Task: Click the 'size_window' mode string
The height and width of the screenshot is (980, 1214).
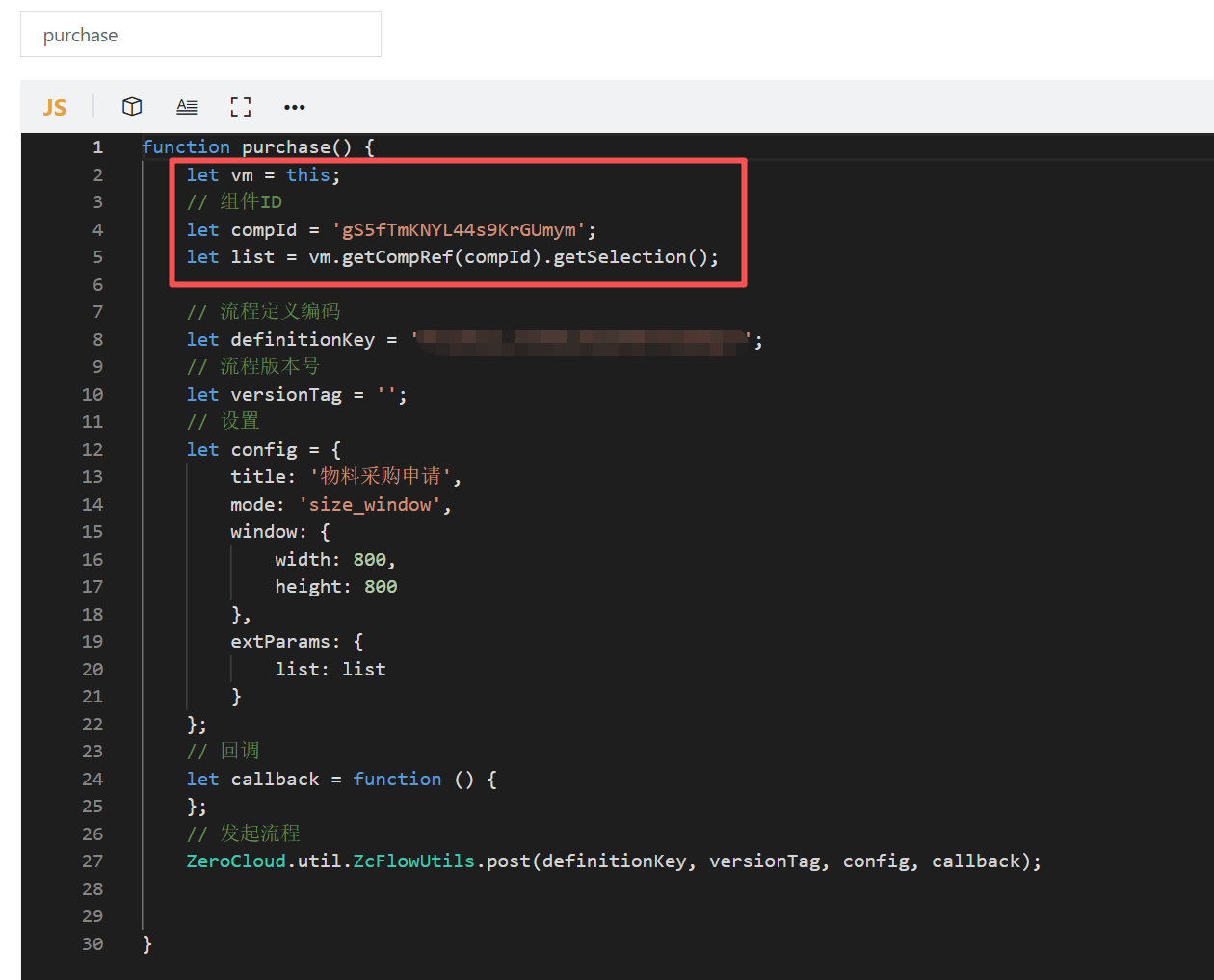Action: 370,505
